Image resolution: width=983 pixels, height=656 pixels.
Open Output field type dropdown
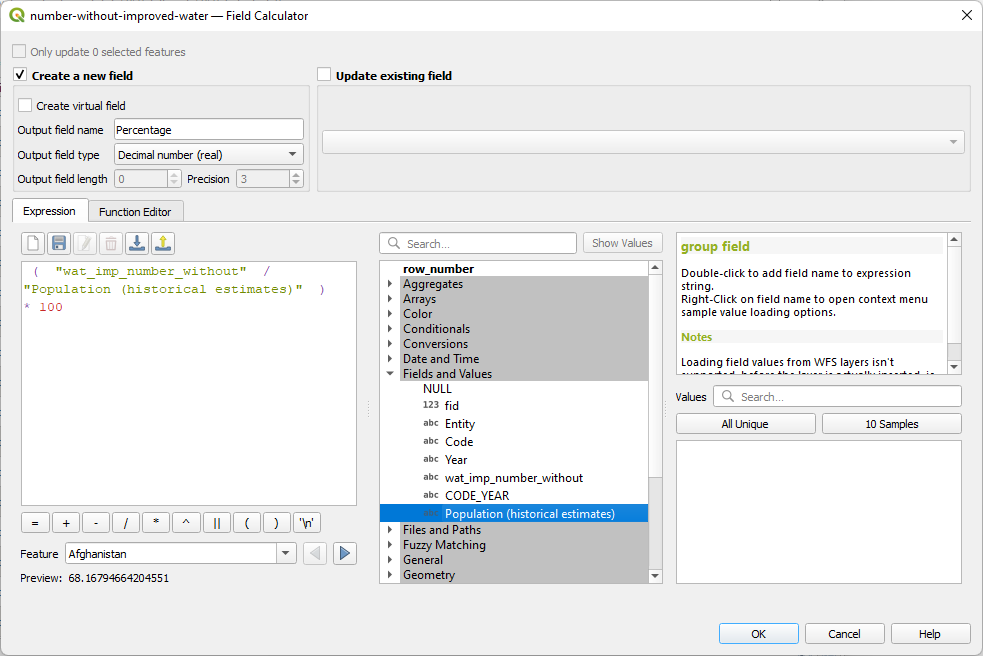coord(208,155)
